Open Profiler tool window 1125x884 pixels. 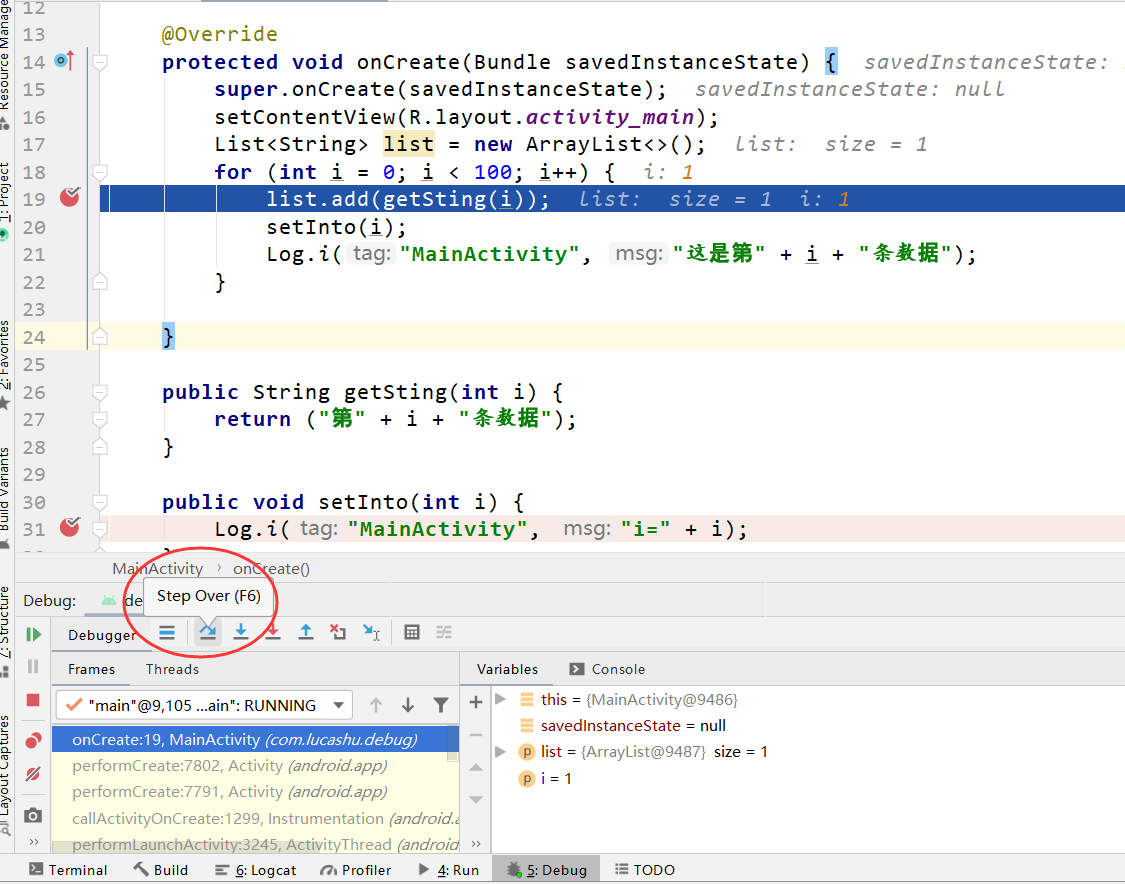(x=356, y=870)
